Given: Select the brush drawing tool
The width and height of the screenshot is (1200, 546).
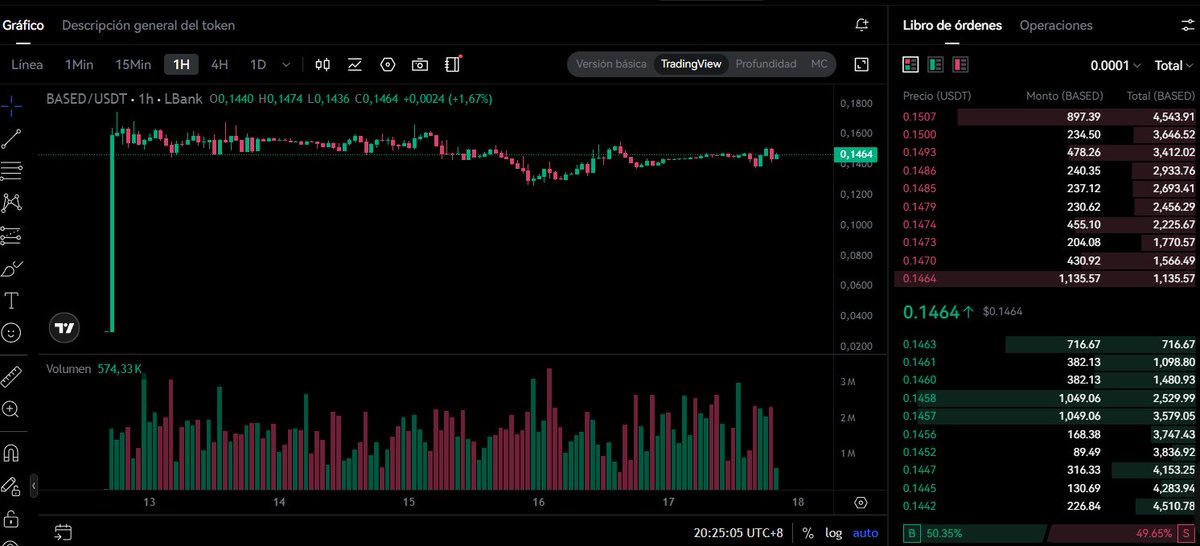Looking at the screenshot, I should click(12, 268).
